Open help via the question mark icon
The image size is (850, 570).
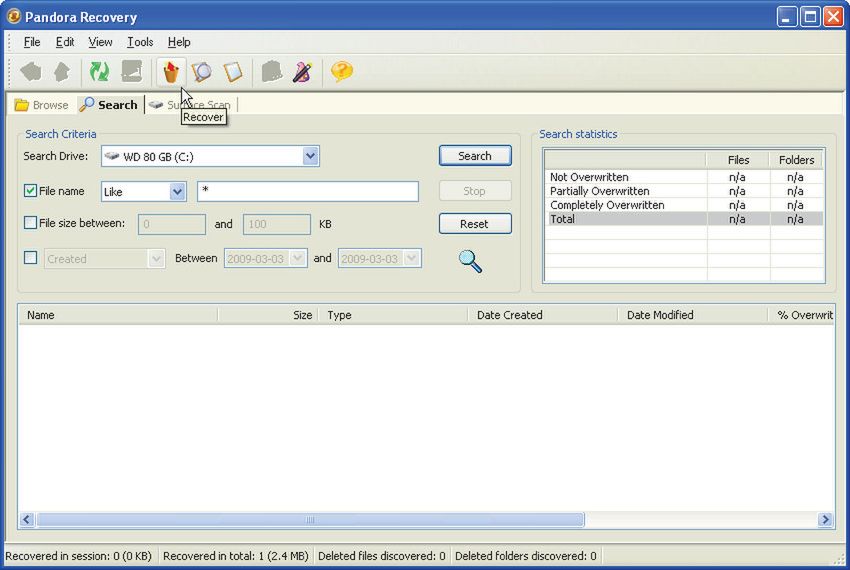[x=342, y=71]
